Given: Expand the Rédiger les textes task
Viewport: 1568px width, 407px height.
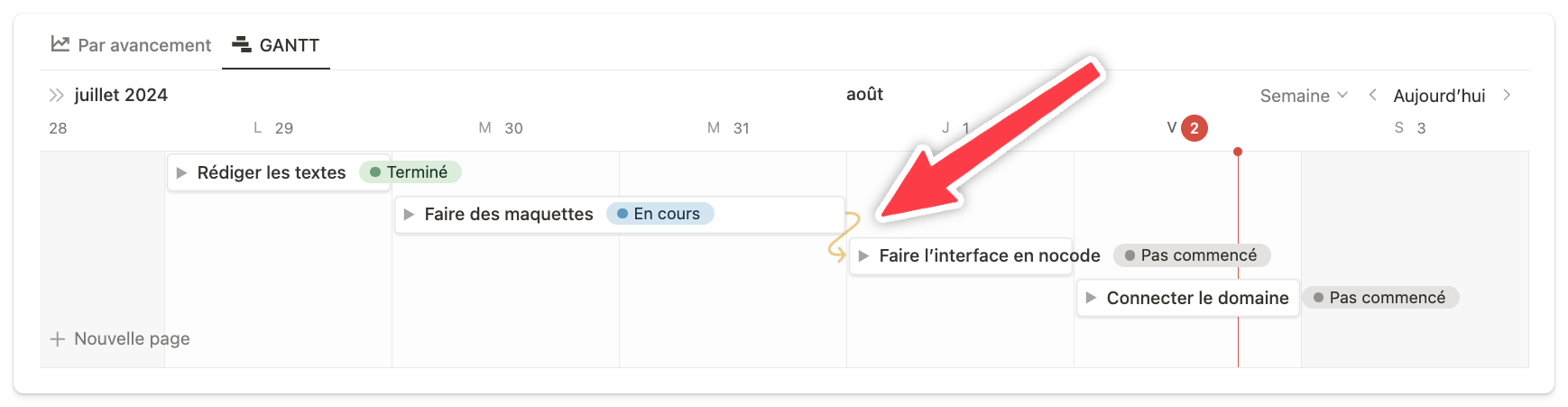Looking at the screenshot, I should (181, 172).
